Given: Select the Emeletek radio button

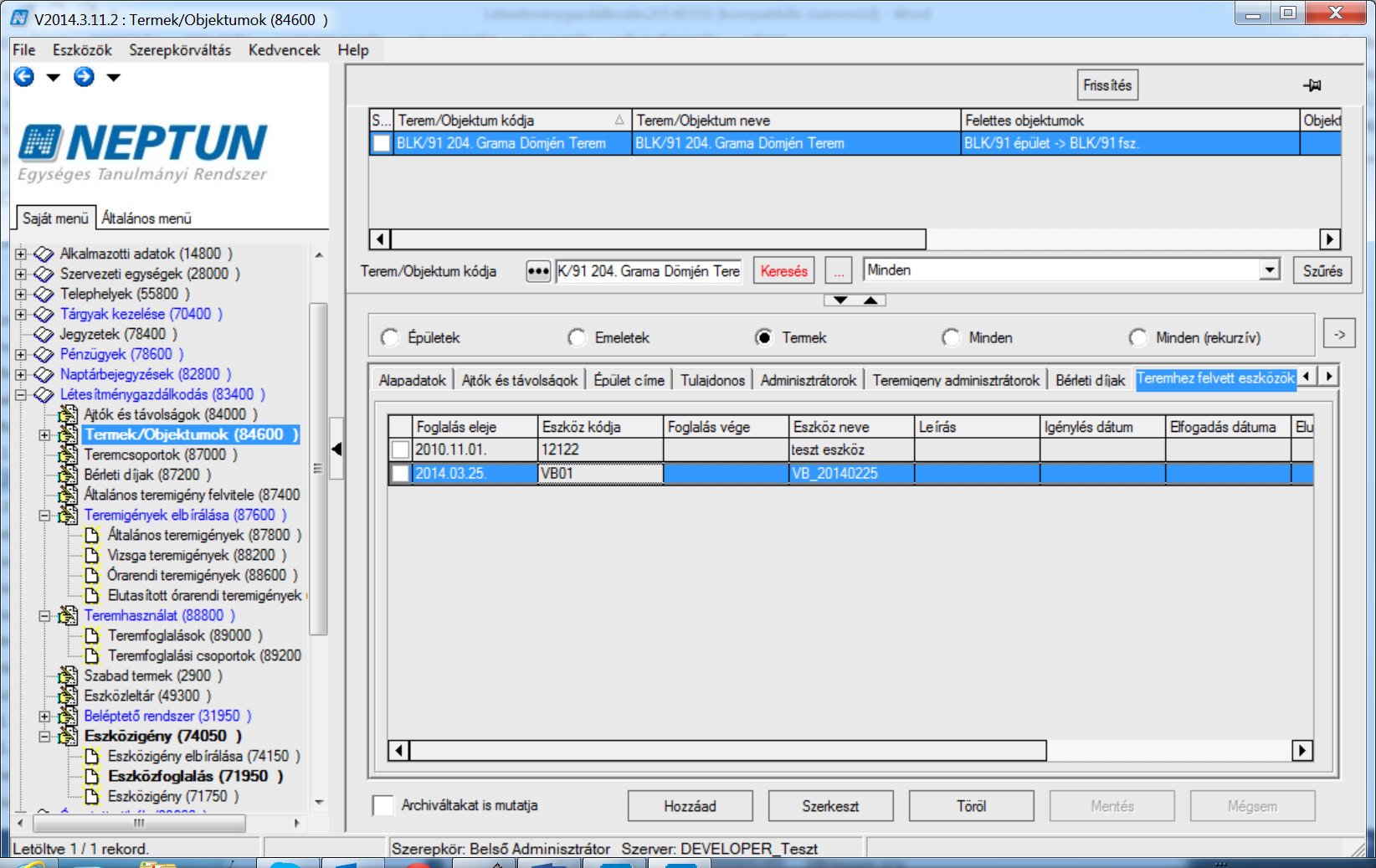Looking at the screenshot, I should click(577, 337).
